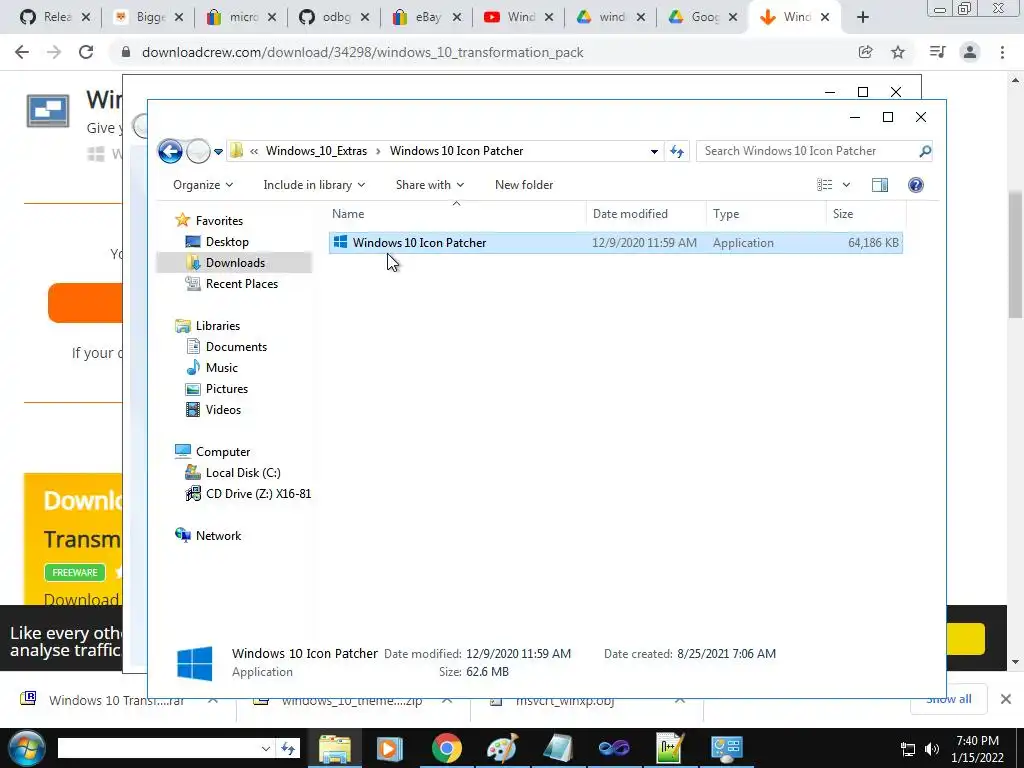Select Windows 10 Icon Patcher breadcrumb segment
This screenshot has width=1024, height=768.
click(x=456, y=151)
